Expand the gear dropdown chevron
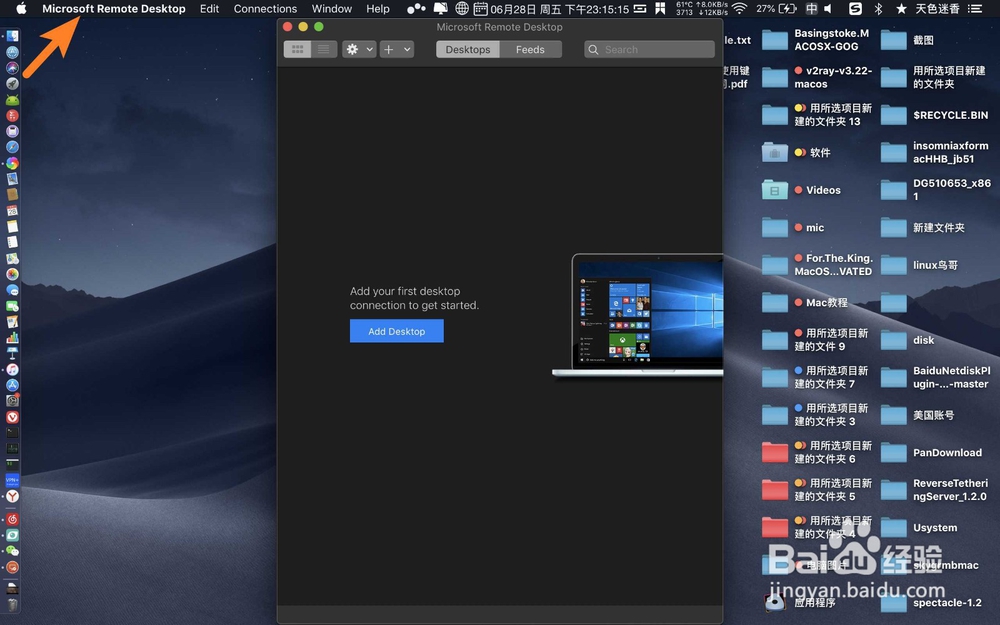The height and width of the screenshot is (625, 1000). (x=369, y=48)
